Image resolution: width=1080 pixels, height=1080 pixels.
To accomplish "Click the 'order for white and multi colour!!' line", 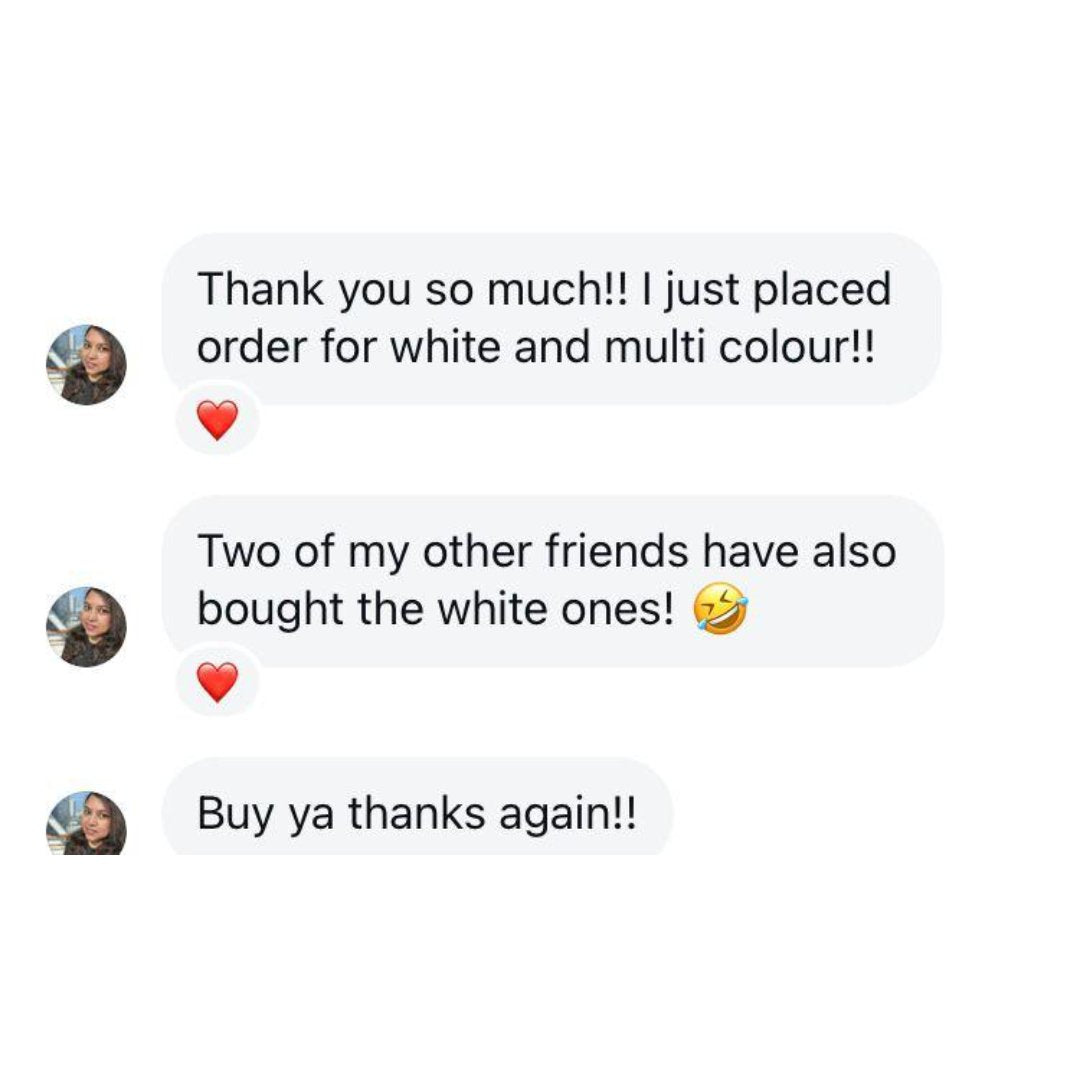I will 535,349.
